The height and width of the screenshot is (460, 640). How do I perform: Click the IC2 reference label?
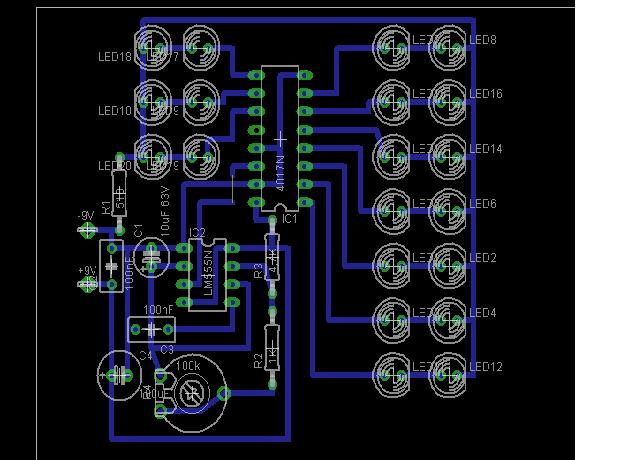click(x=197, y=233)
